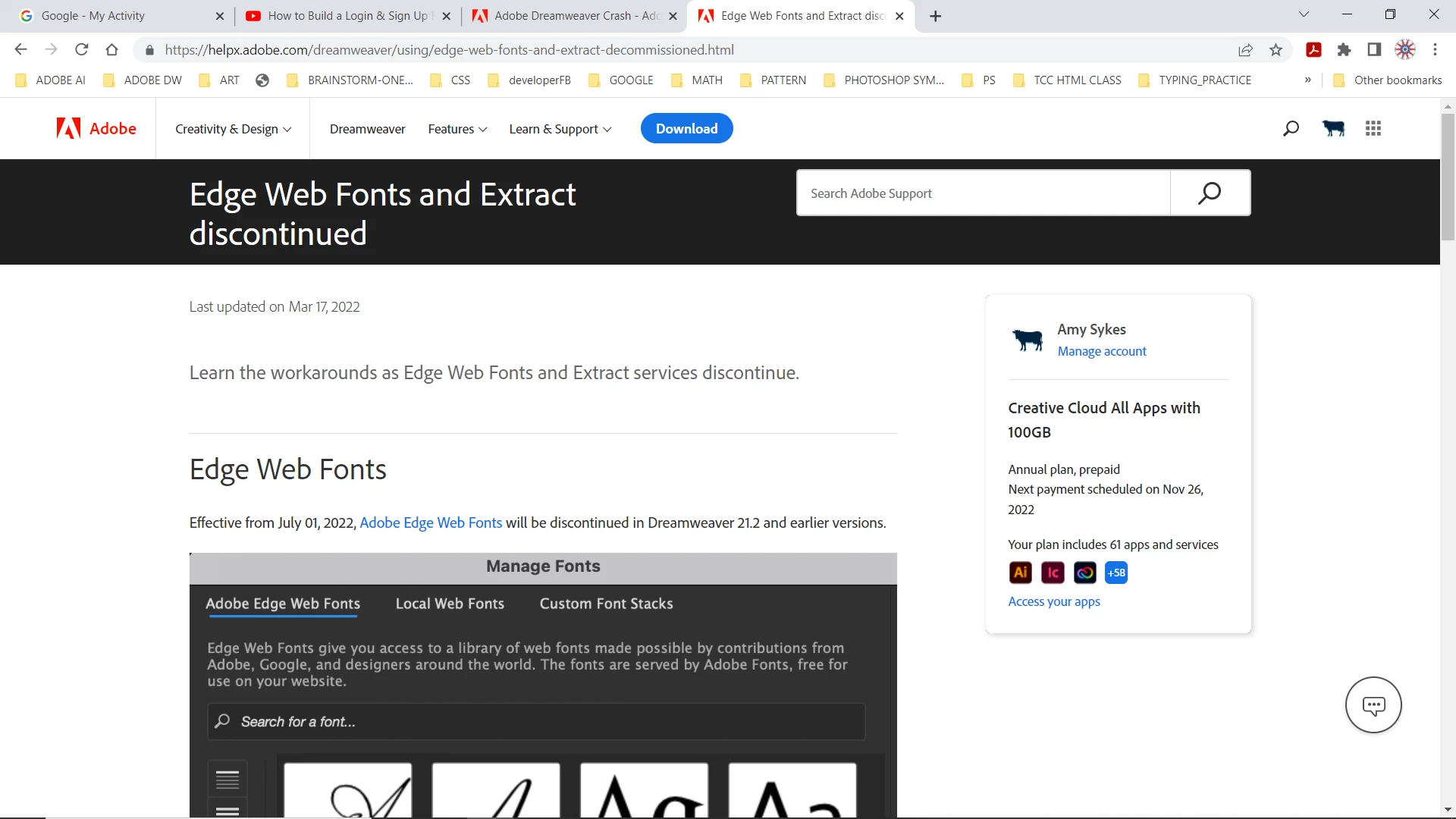The image size is (1456, 819).
Task: Expand the Learn & Support dropdown
Action: [560, 129]
